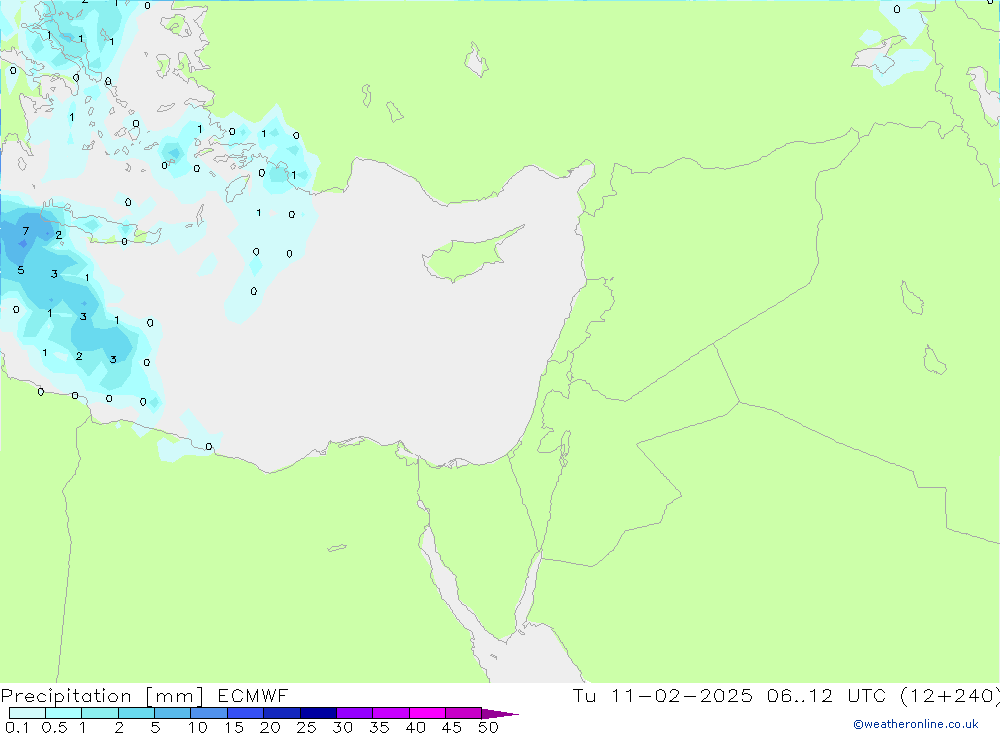The image size is (1000, 733).
Task: Select the (12+240) forecast offset text
Action: pos(950,696)
